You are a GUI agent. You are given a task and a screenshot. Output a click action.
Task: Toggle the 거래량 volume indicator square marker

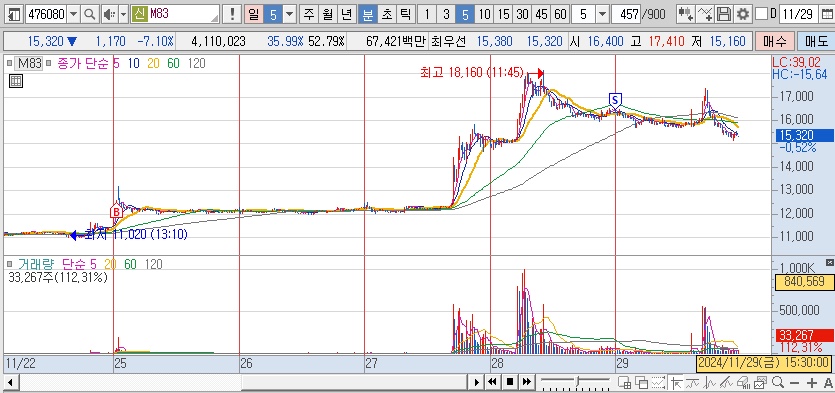click(x=9, y=264)
